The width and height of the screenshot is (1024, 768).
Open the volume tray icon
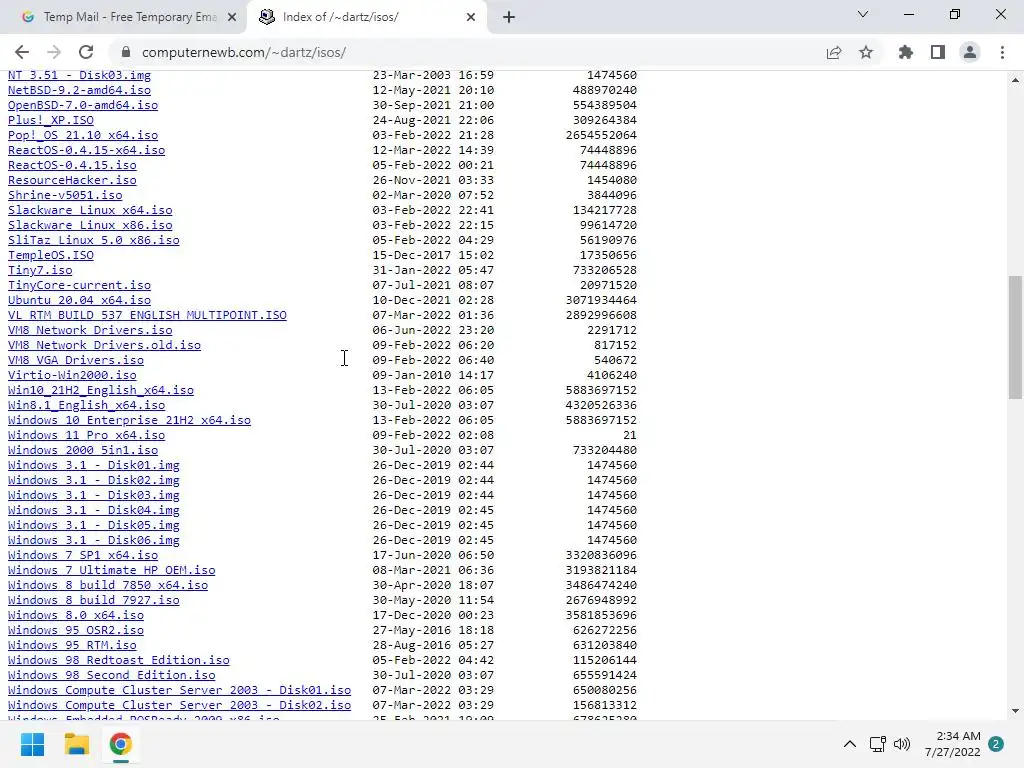[902, 744]
